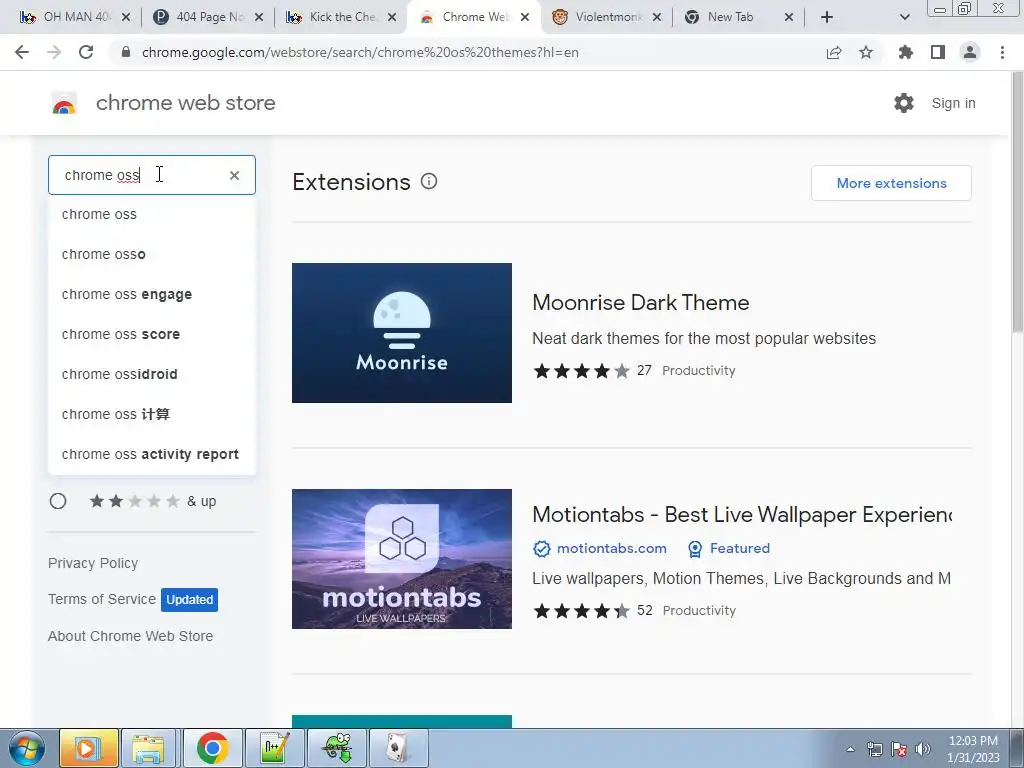The image size is (1024, 768).
Task: Open the green chameleon taskbar app
Action: pos(337,748)
